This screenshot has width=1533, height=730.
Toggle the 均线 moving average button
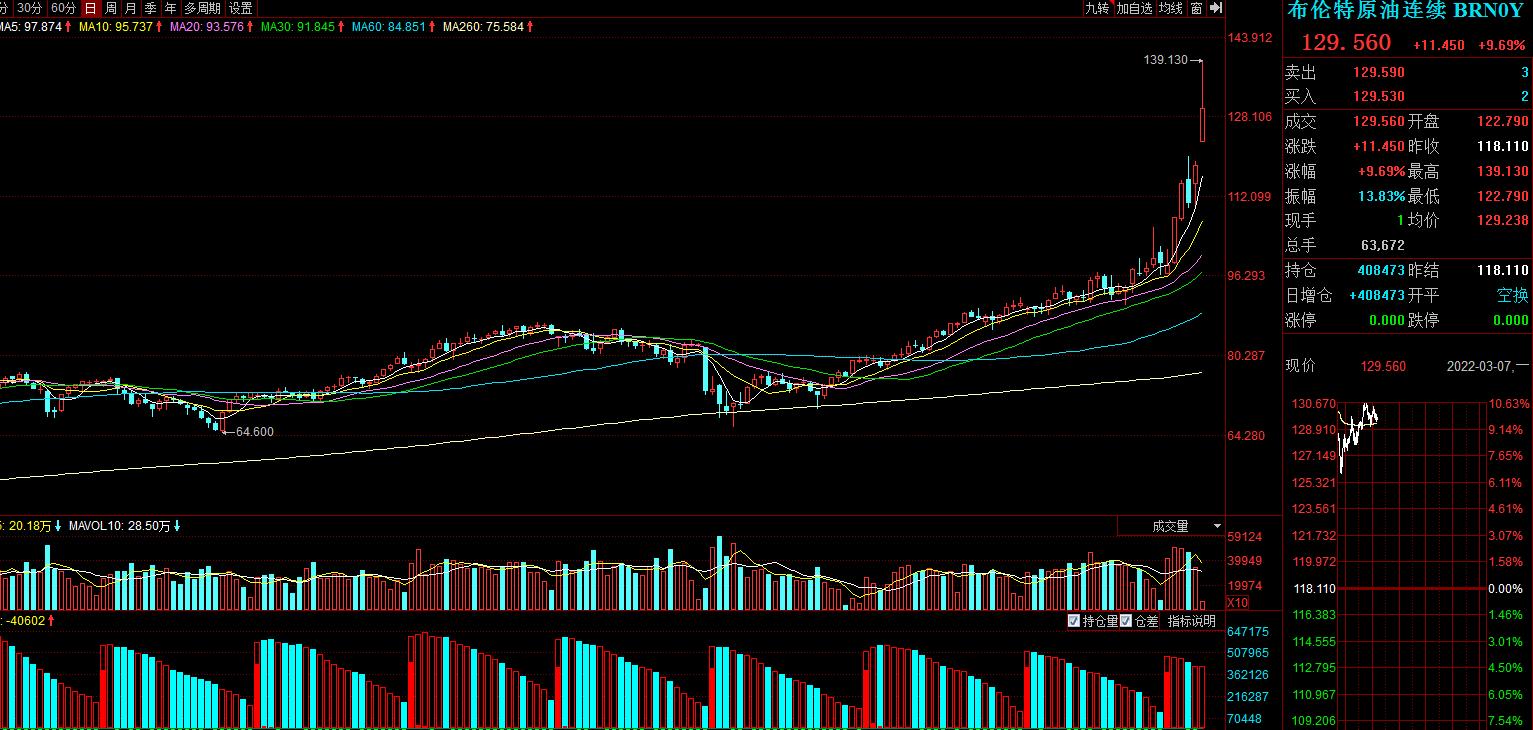1171,8
